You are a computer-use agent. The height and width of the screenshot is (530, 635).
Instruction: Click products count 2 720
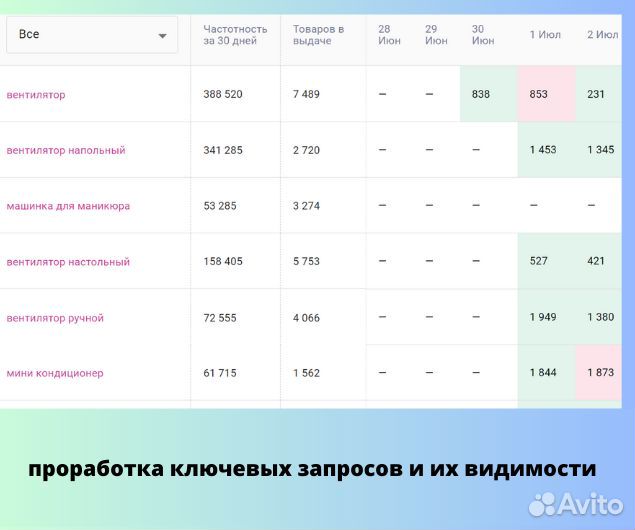pyautogui.click(x=306, y=150)
